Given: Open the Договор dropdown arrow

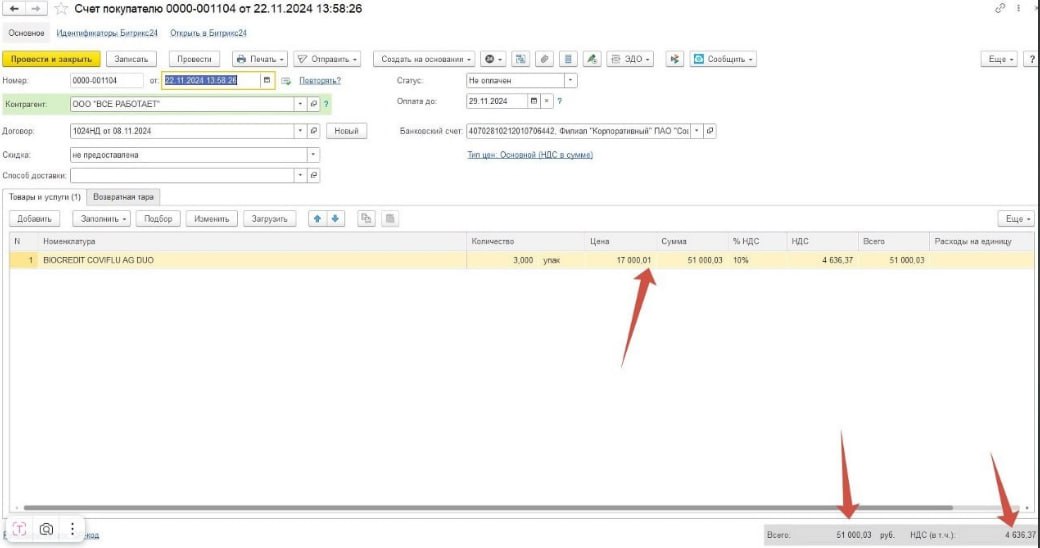Looking at the screenshot, I should 300,131.
